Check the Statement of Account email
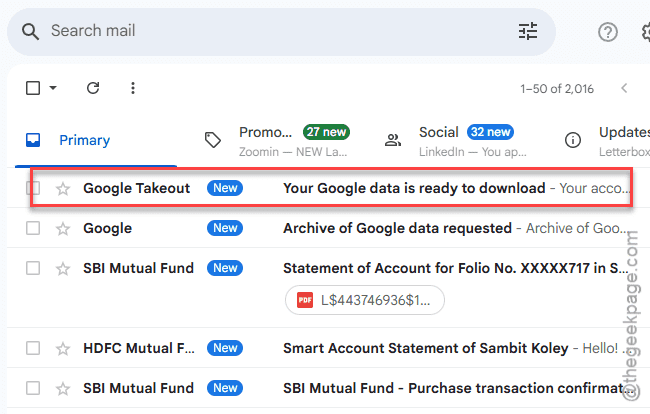 pyautogui.click(x=33, y=268)
